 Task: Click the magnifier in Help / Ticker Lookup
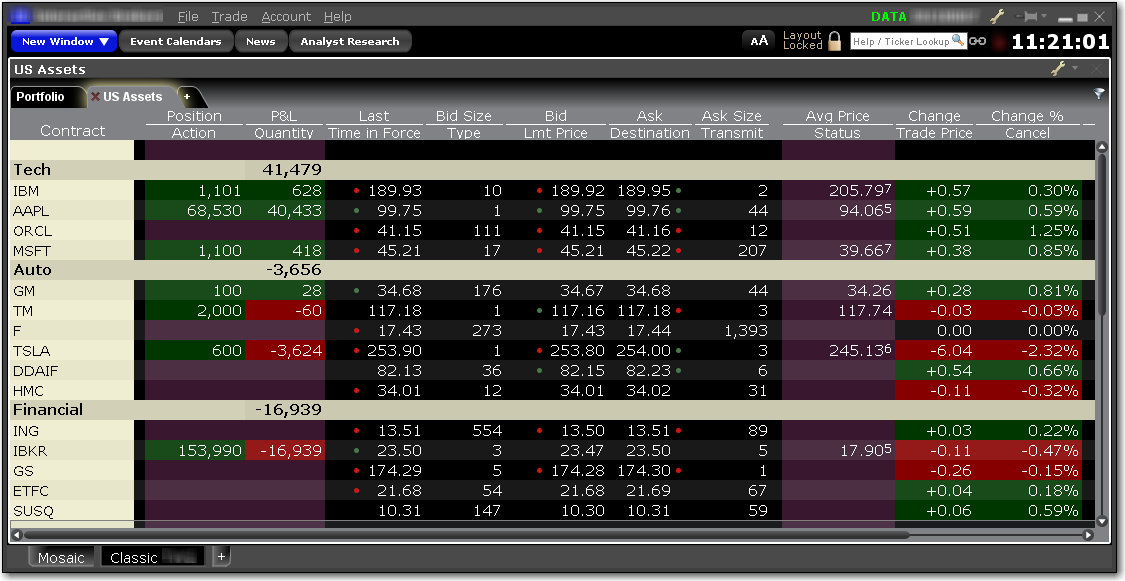(x=958, y=41)
